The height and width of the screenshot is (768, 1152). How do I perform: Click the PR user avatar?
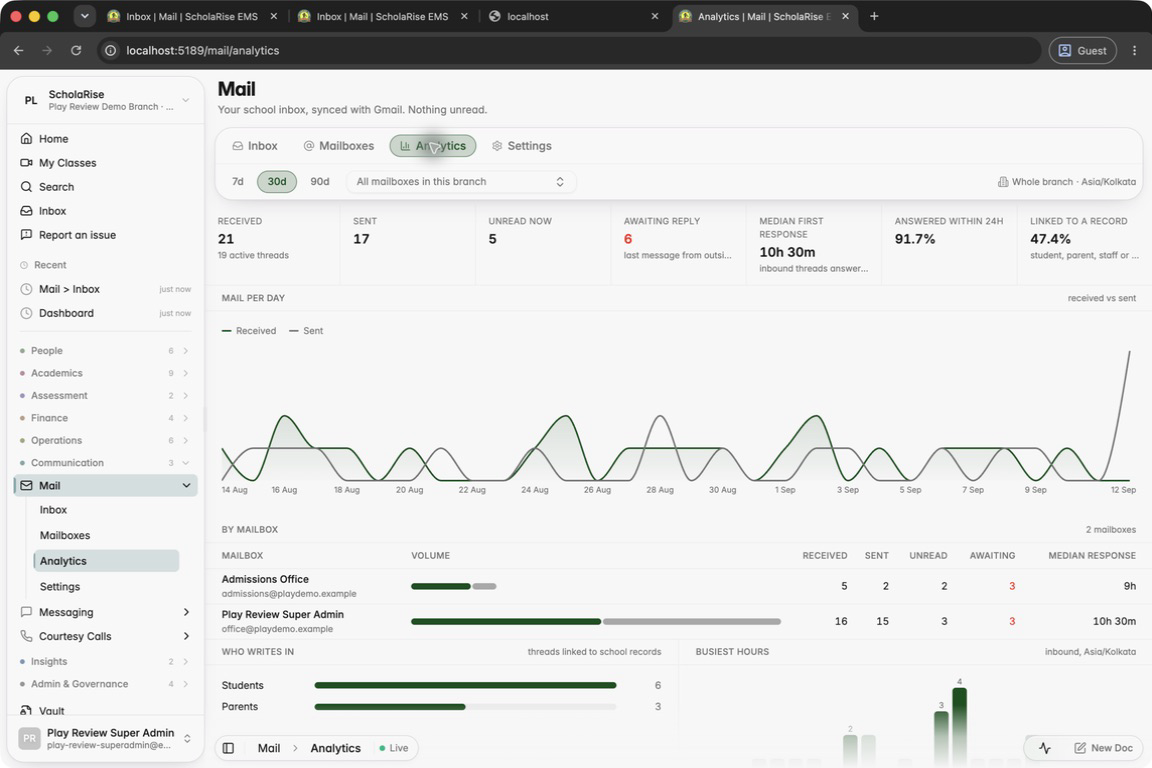29,738
